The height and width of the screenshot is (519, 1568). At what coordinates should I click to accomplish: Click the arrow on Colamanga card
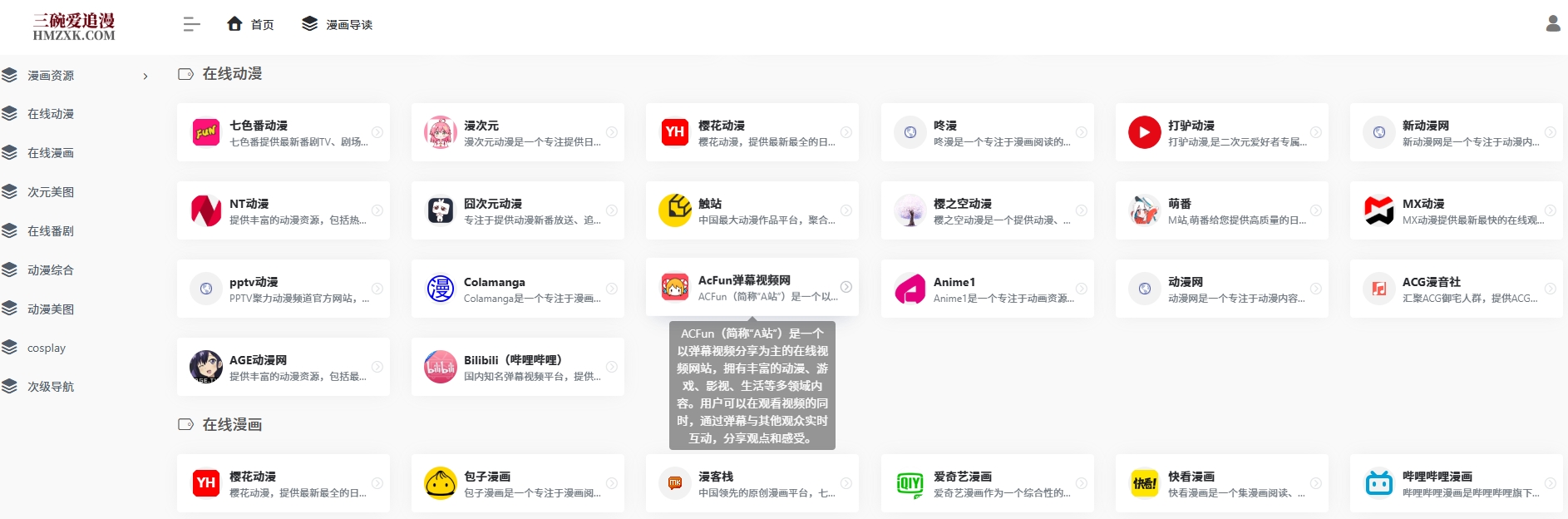pos(612,289)
